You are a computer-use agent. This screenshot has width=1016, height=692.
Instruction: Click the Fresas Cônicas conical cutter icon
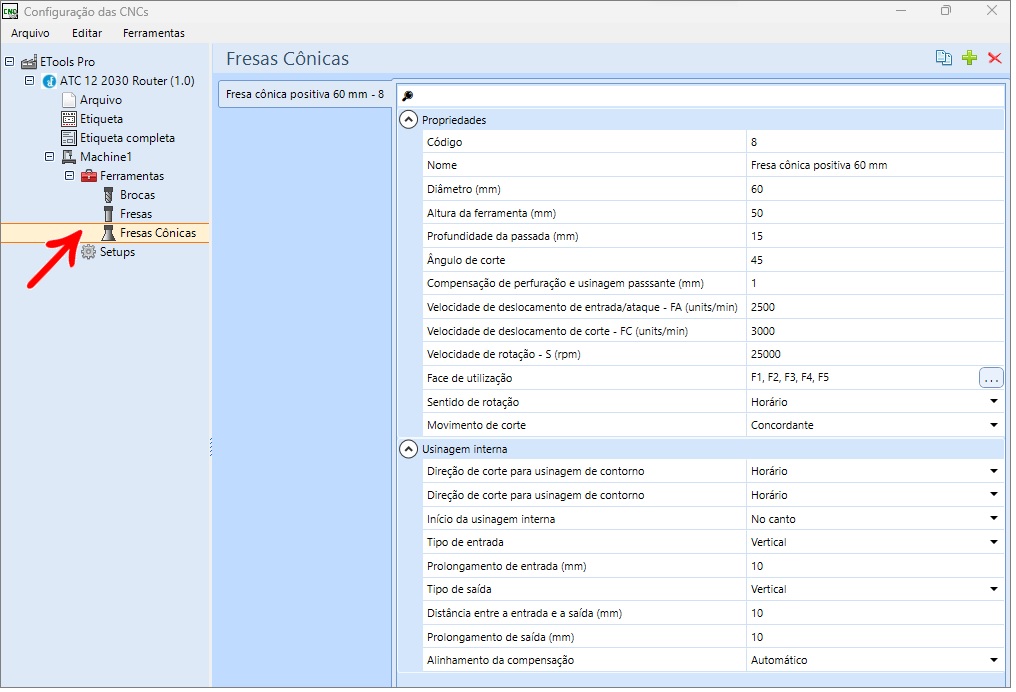(109, 233)
